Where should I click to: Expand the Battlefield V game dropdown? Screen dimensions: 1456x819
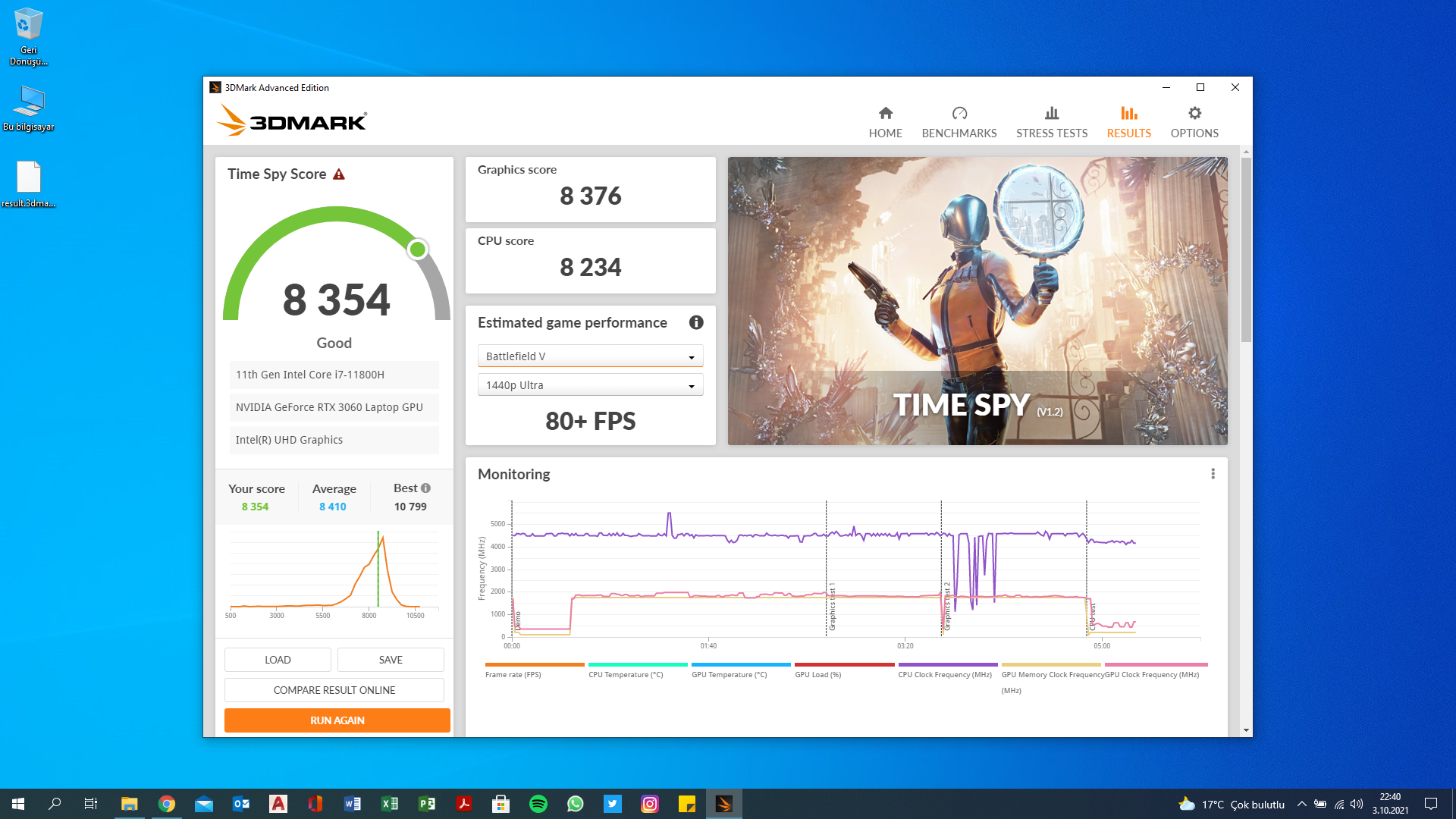[x=590, y=356]
